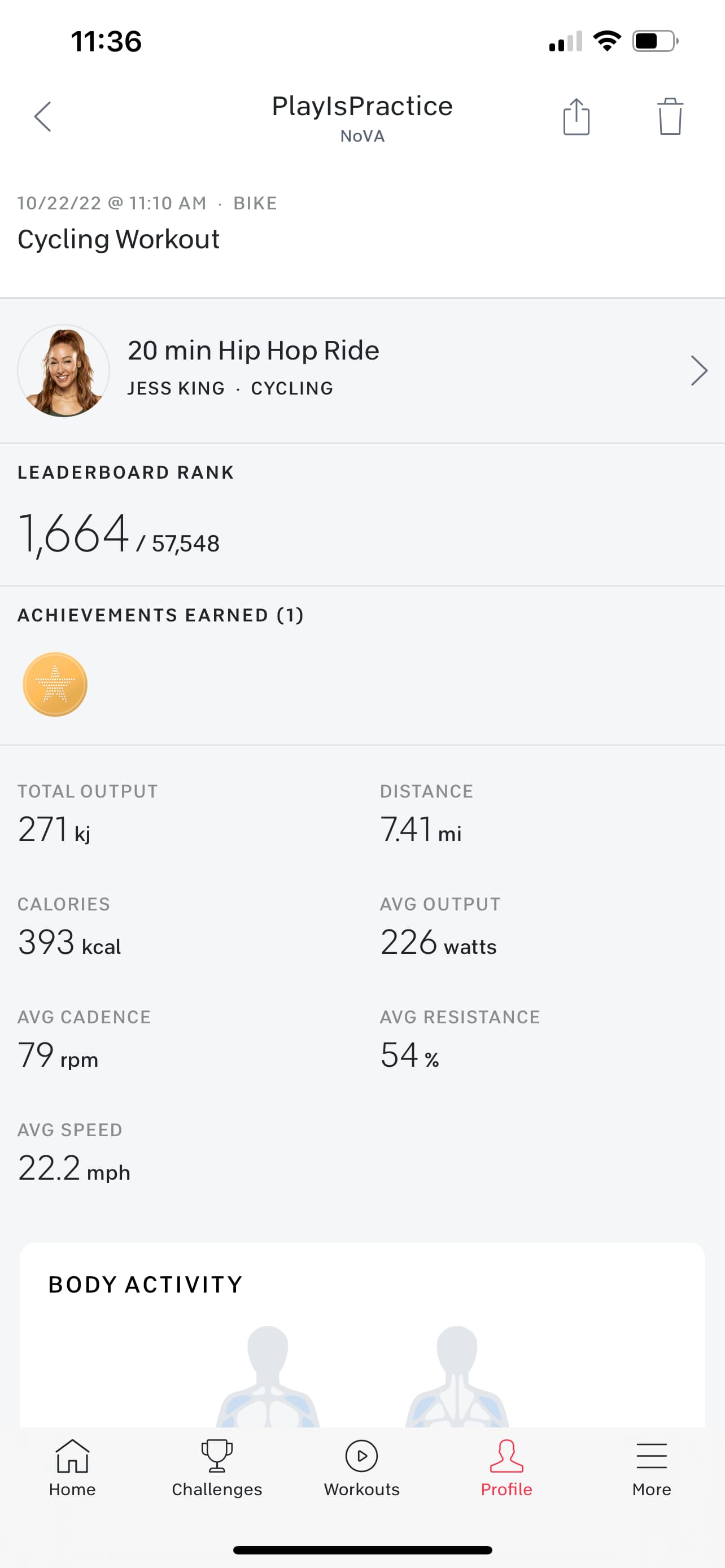Tap the PlayIsPractice username title
725x1568 pixels.
(362, 106)
